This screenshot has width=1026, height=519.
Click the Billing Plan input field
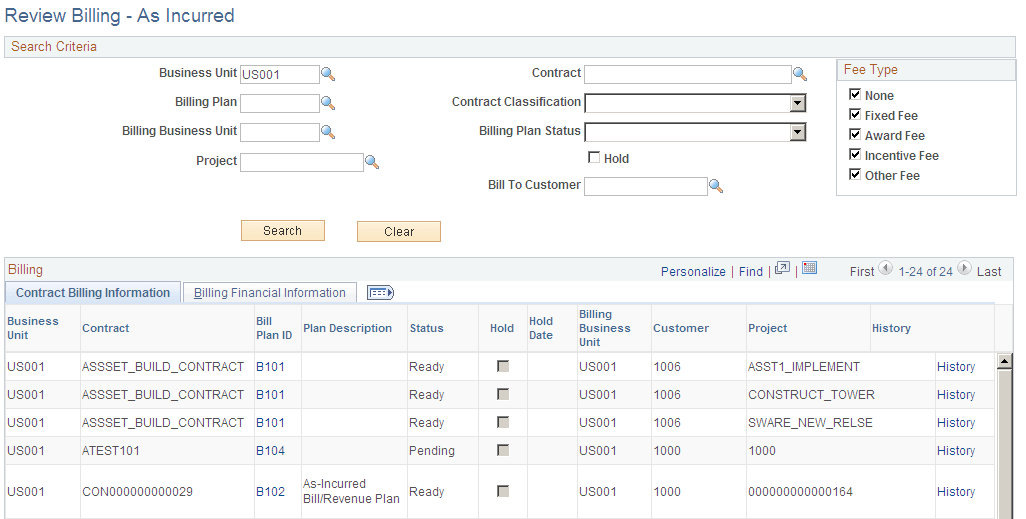[280, 103]
